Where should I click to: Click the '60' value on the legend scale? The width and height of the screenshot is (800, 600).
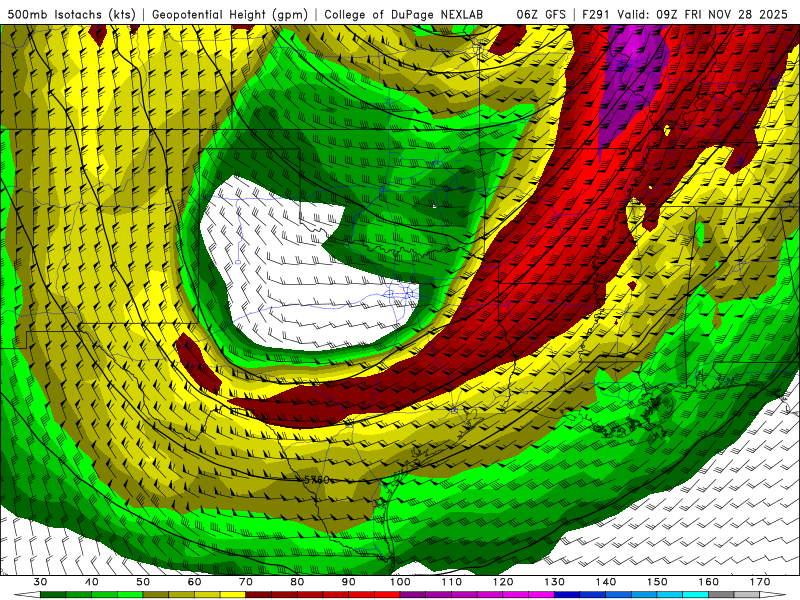click(x=194, y=582)
